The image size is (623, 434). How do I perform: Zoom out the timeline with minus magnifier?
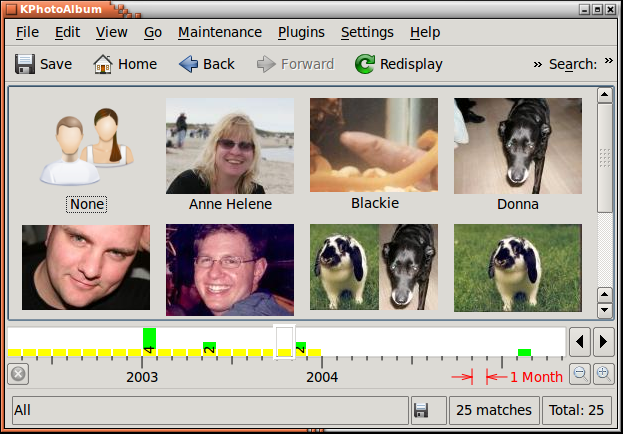click(580, 375)
